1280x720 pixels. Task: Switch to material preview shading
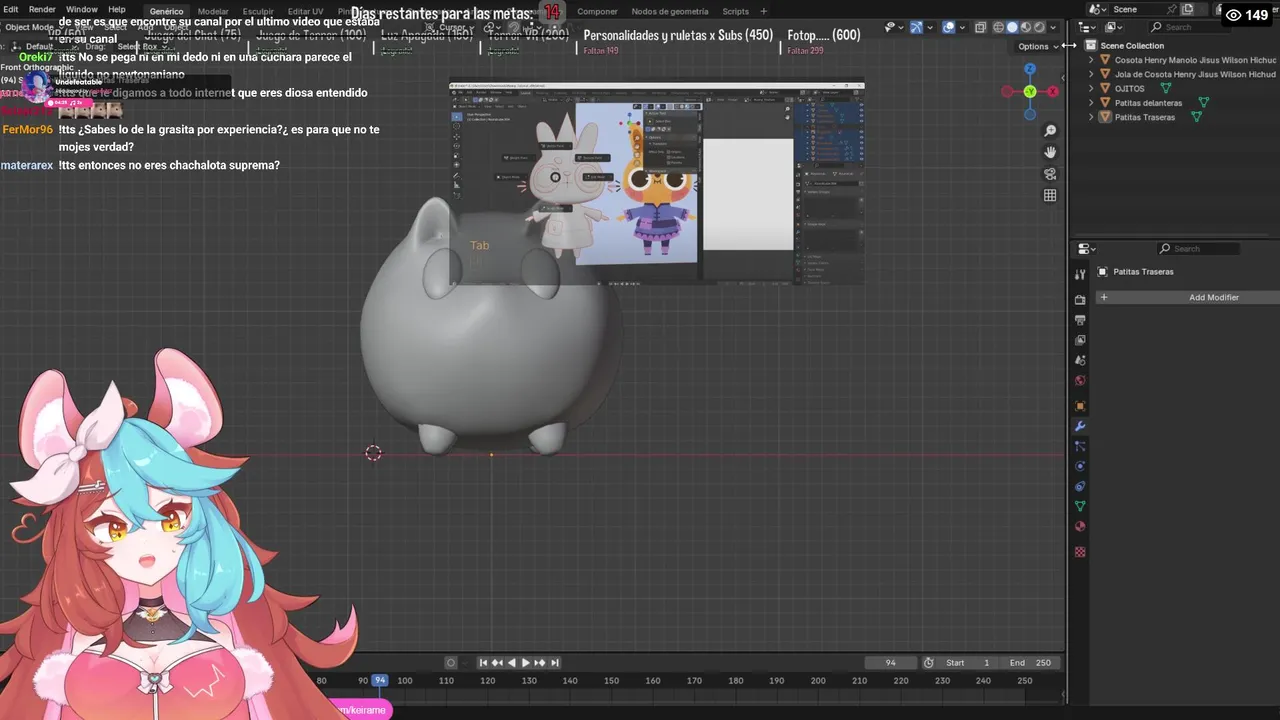1026,27
